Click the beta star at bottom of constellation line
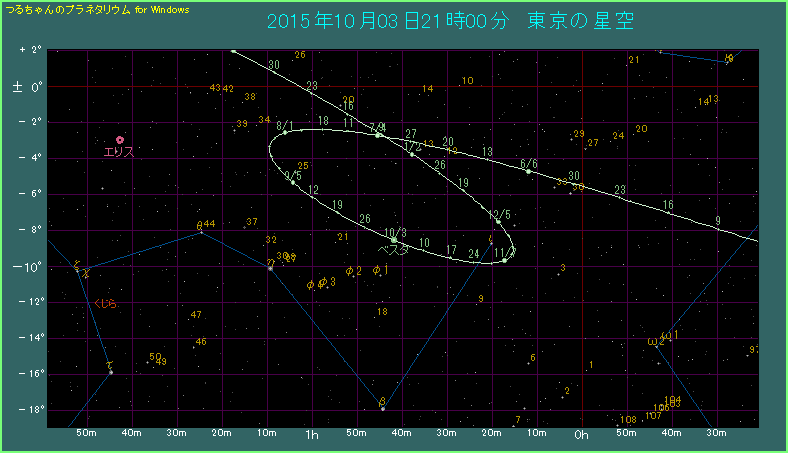This screenshot has width=788, height=453. pos(382,407)
